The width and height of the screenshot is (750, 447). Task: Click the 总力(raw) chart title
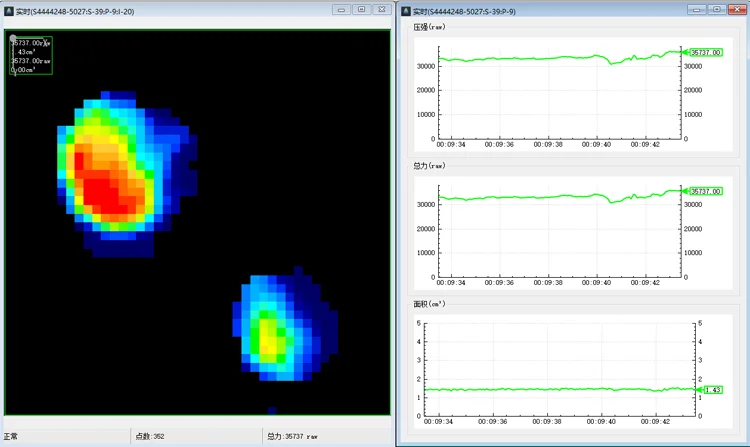[429, 165]
